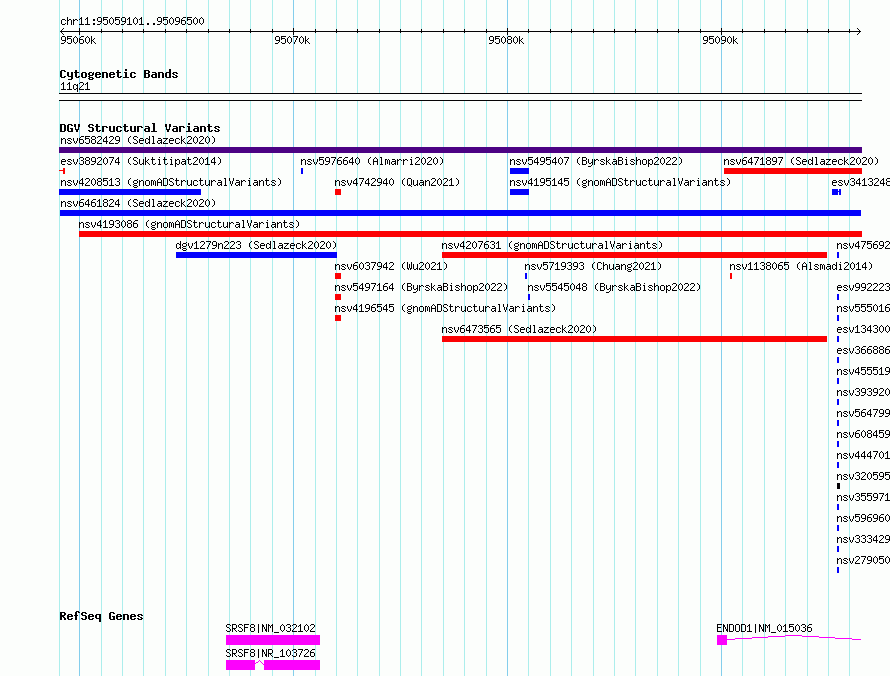Click the blue bar under nsv5495407
890x676 pixels.
tap(519, 171)
